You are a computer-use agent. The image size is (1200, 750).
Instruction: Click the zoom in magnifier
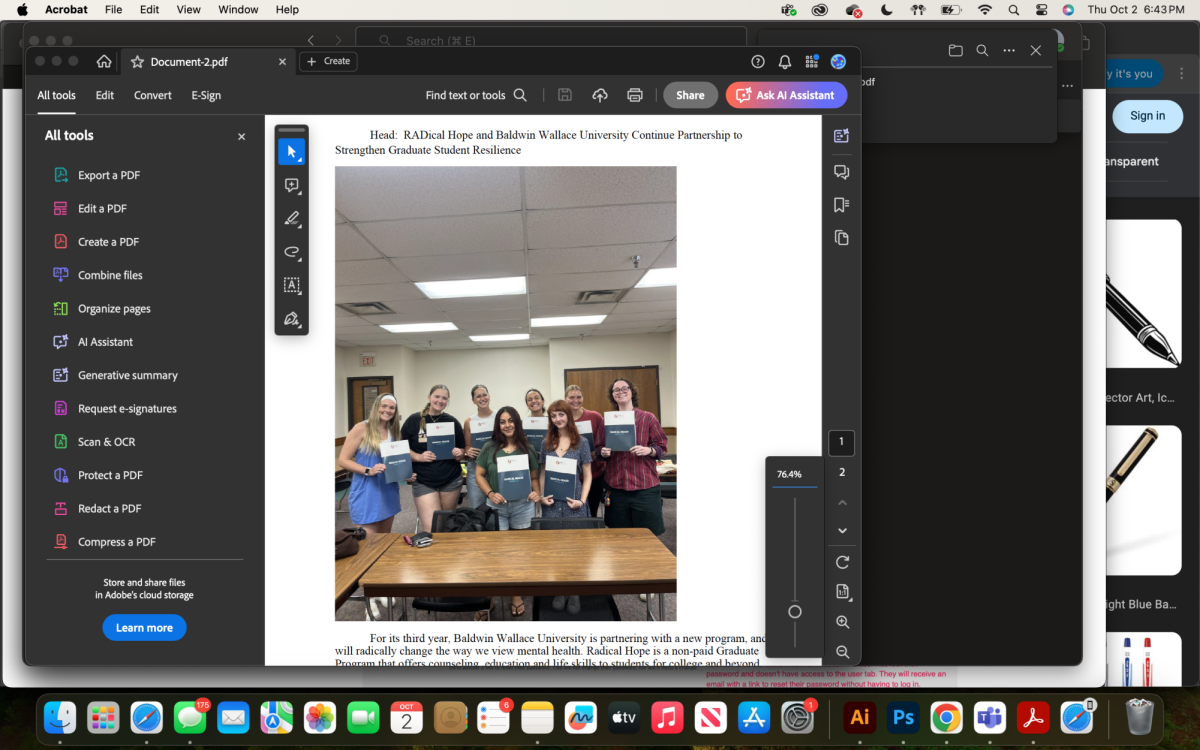pyautogui.click(x=842, y=622)
